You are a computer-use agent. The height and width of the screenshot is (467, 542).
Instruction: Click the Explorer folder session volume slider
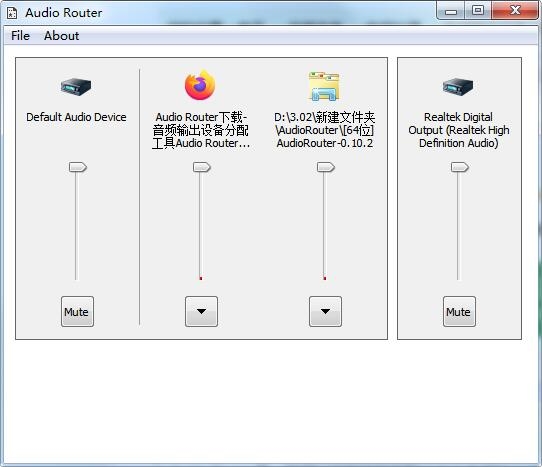tap(325, 221)
